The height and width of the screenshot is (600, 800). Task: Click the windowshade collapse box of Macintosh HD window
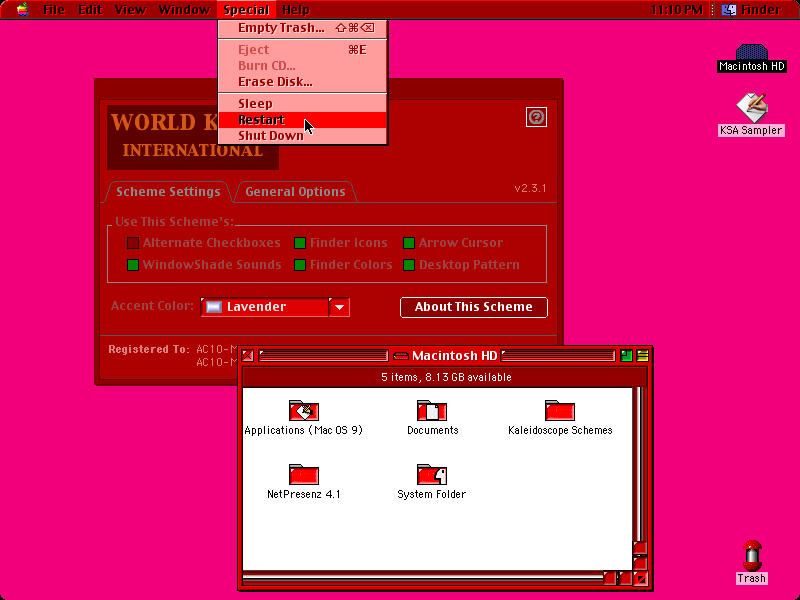[642, 356]
